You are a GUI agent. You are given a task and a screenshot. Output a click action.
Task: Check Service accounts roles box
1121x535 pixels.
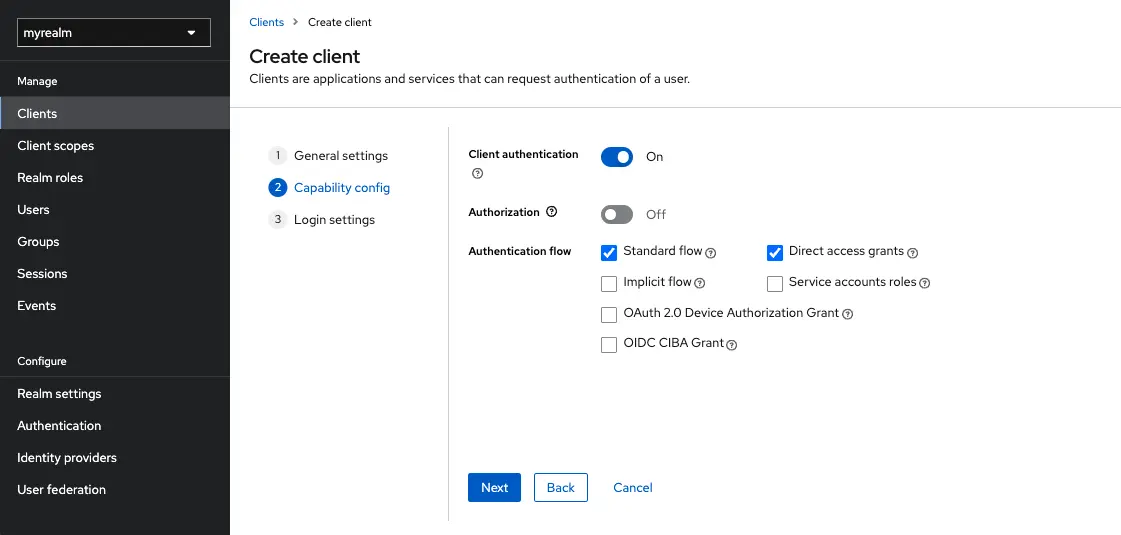coord(775,284)
